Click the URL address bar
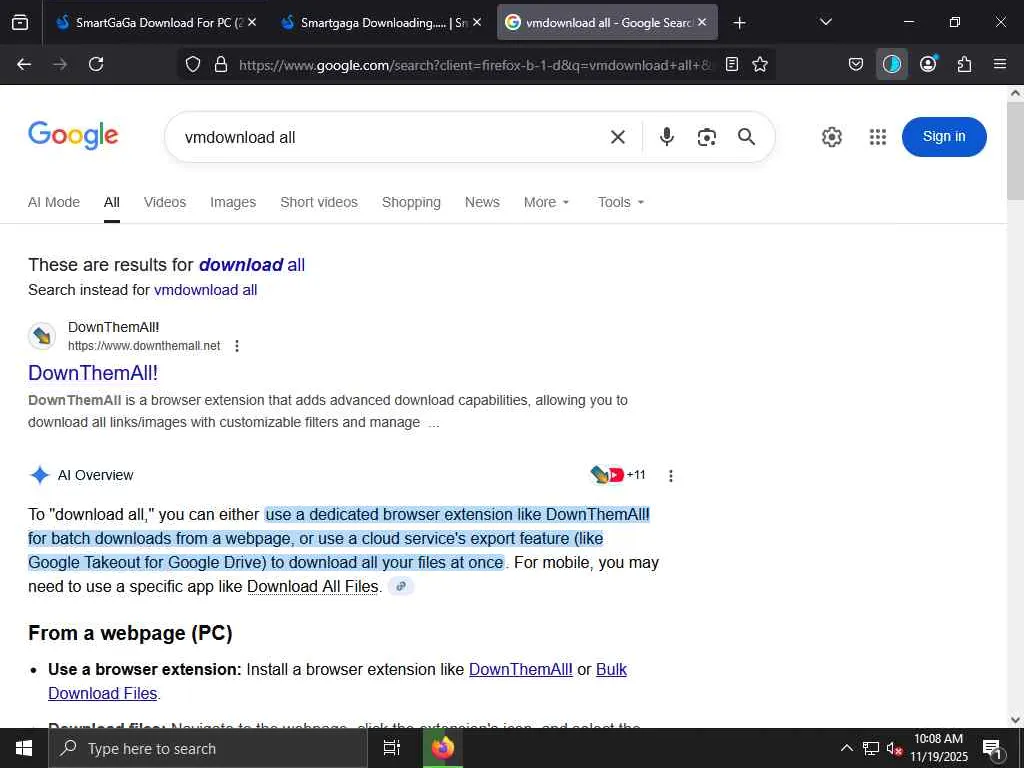Screen dimensions: 1024x768 (475, 64)
